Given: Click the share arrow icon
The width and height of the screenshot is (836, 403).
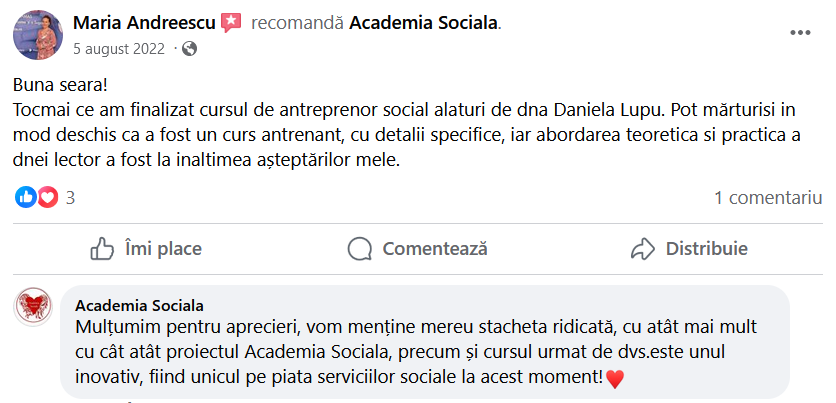Looking at the screenshot, I should click(x=642, y=248).
